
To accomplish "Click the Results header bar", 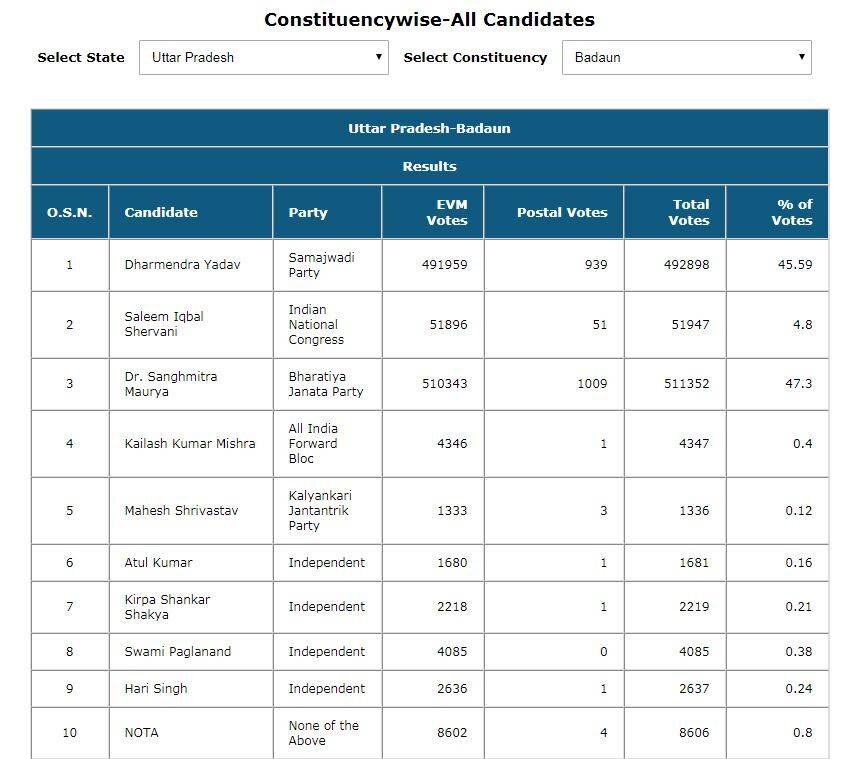I will coord(429,167).
